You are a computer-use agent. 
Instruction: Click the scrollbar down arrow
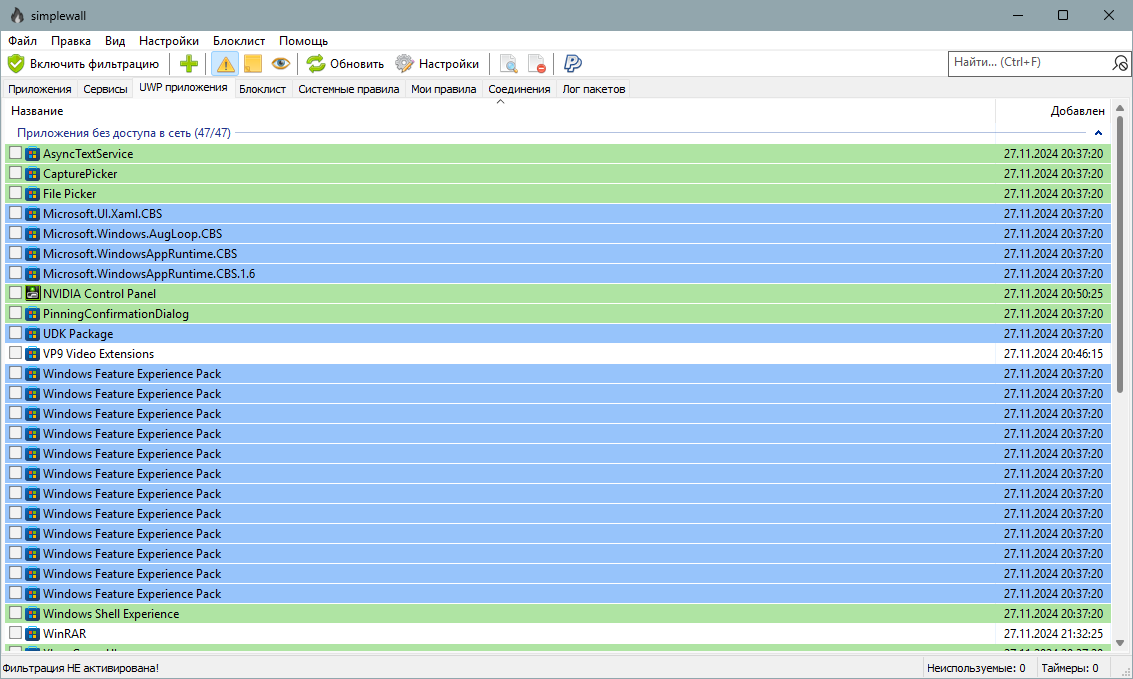click(1120, 642)
